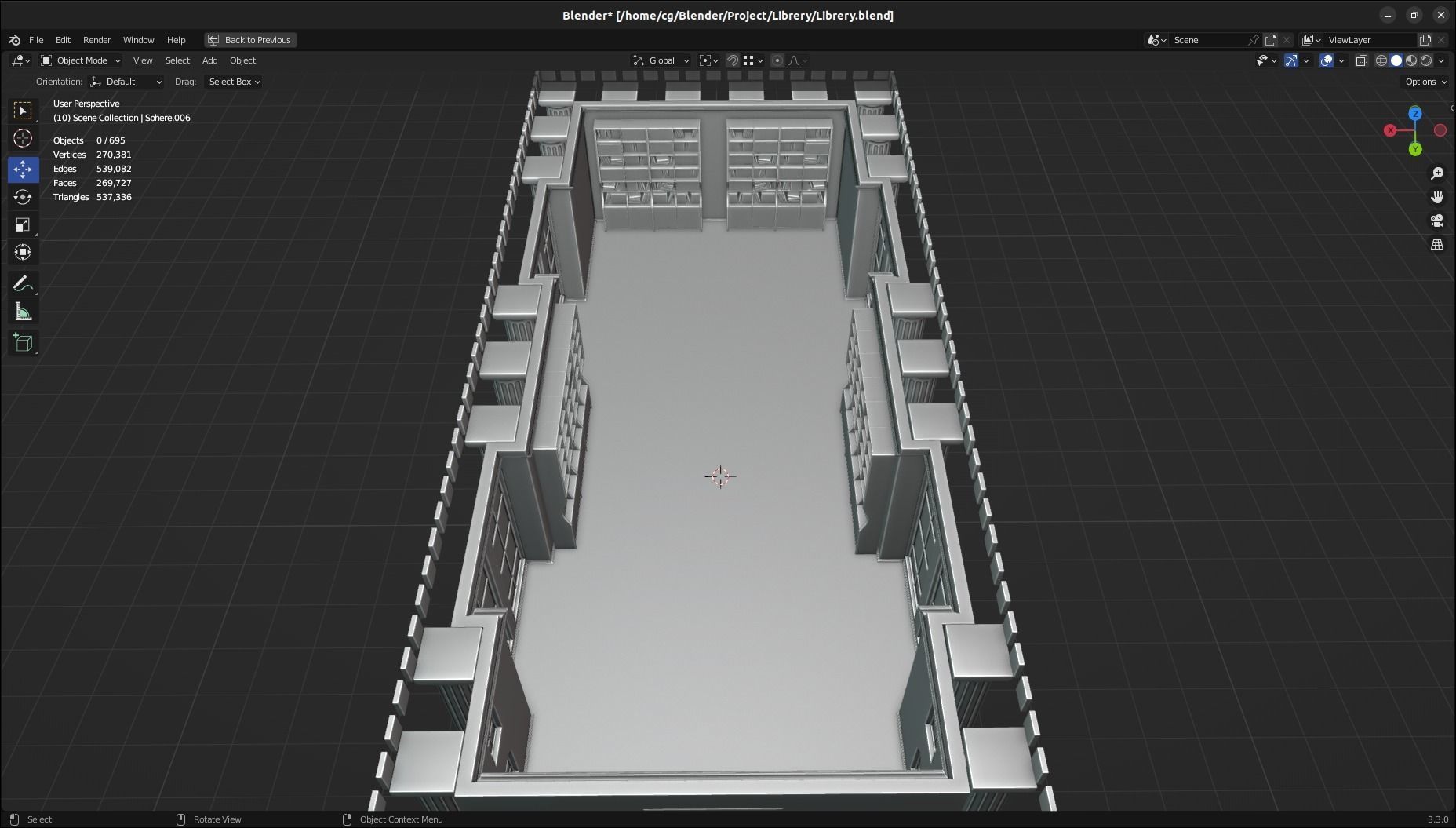The height and width of the screenshot is (828, 1456).
Task: Toggle X-ray mode
Action: [1361, 60]
